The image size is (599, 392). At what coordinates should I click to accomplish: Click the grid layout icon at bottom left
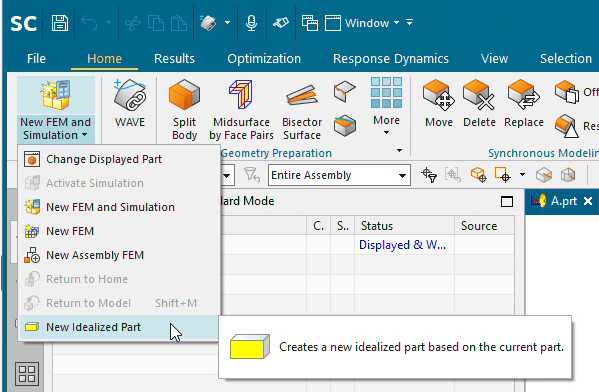(x=27, y=374)
